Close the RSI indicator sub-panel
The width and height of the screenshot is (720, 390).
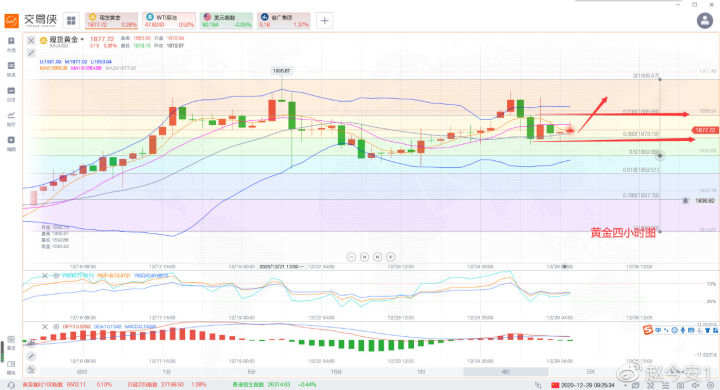[45, 276]
